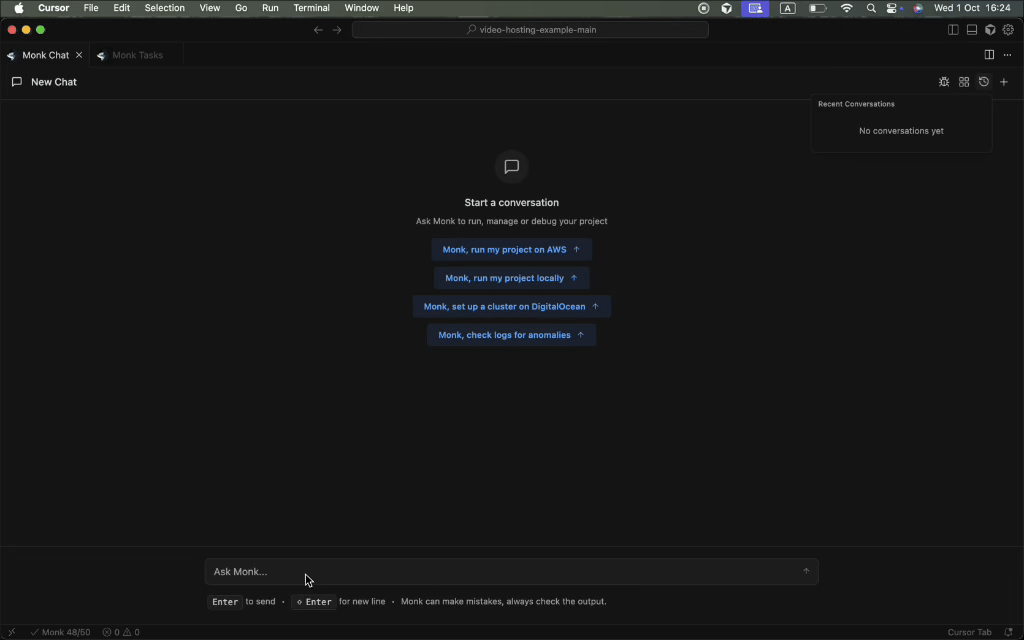Select 'Monk, run my project locally'

pos(511,278)
